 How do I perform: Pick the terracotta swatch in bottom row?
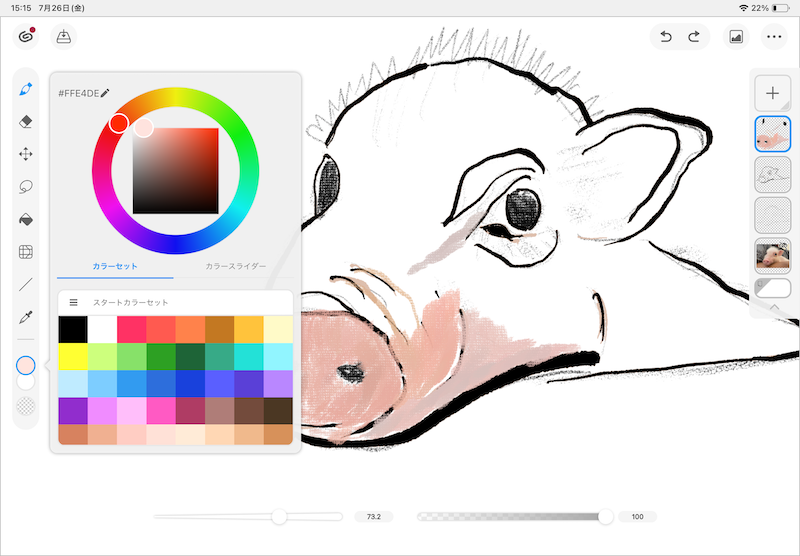[73, 435]
